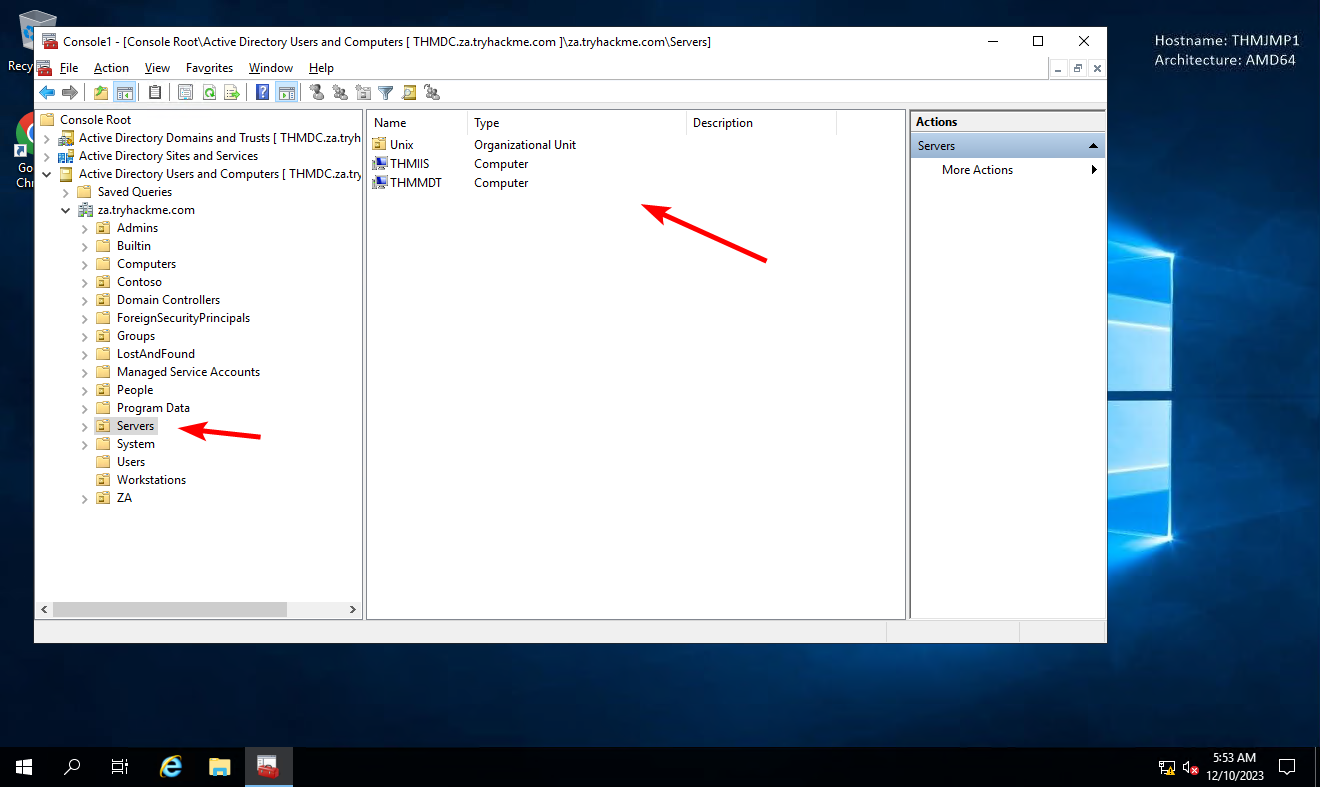
Task: Collapse za.tryhackme.com domain node
Action: (x=65, y=210)
